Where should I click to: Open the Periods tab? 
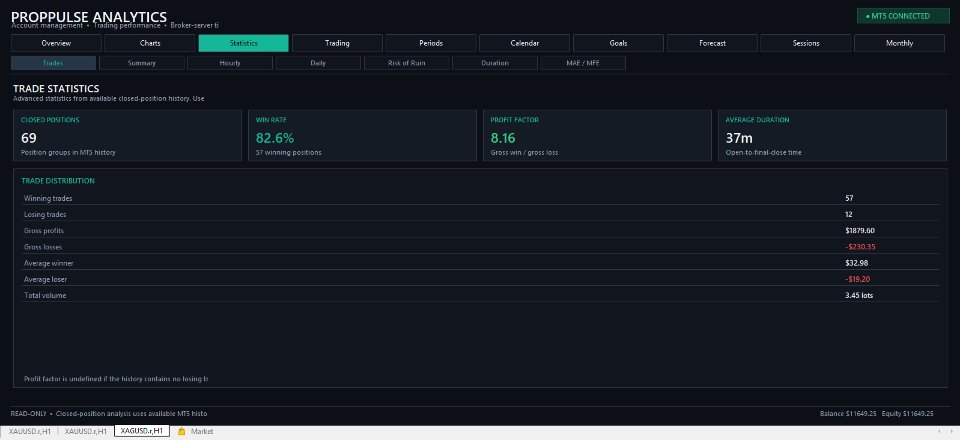click(x=431, y=43)
